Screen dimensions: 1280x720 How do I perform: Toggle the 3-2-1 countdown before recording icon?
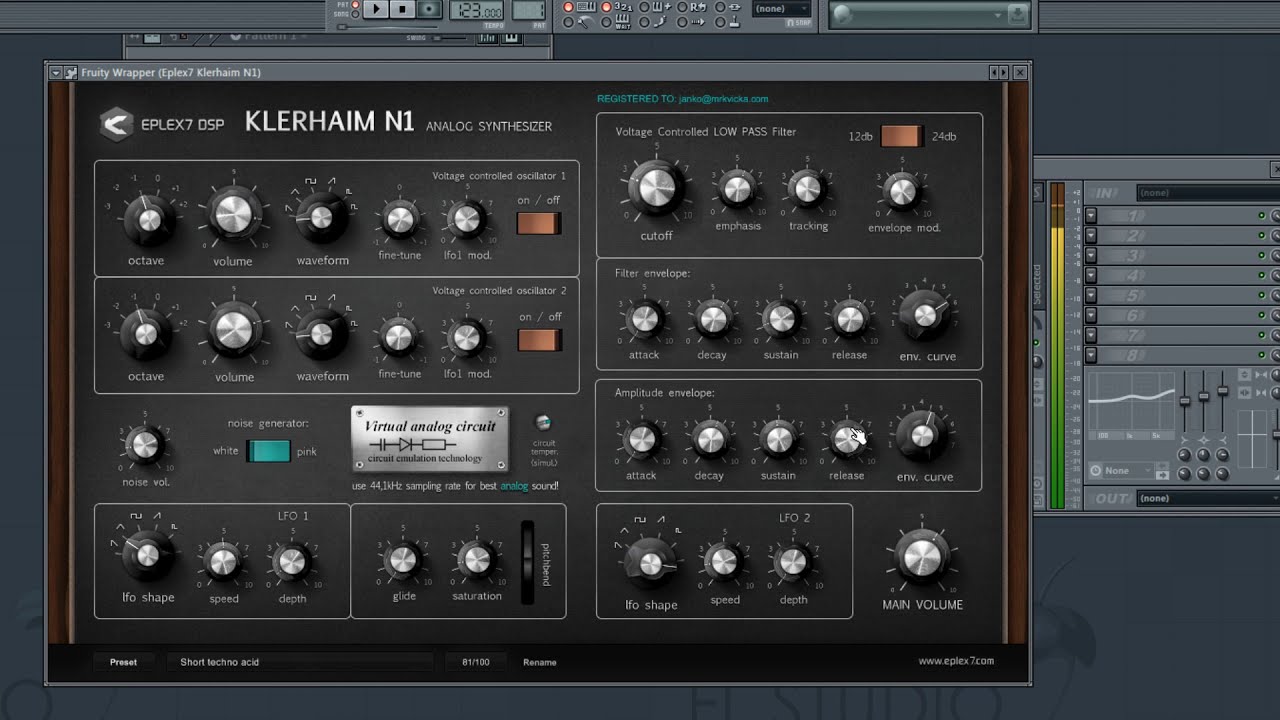point(623,7)
